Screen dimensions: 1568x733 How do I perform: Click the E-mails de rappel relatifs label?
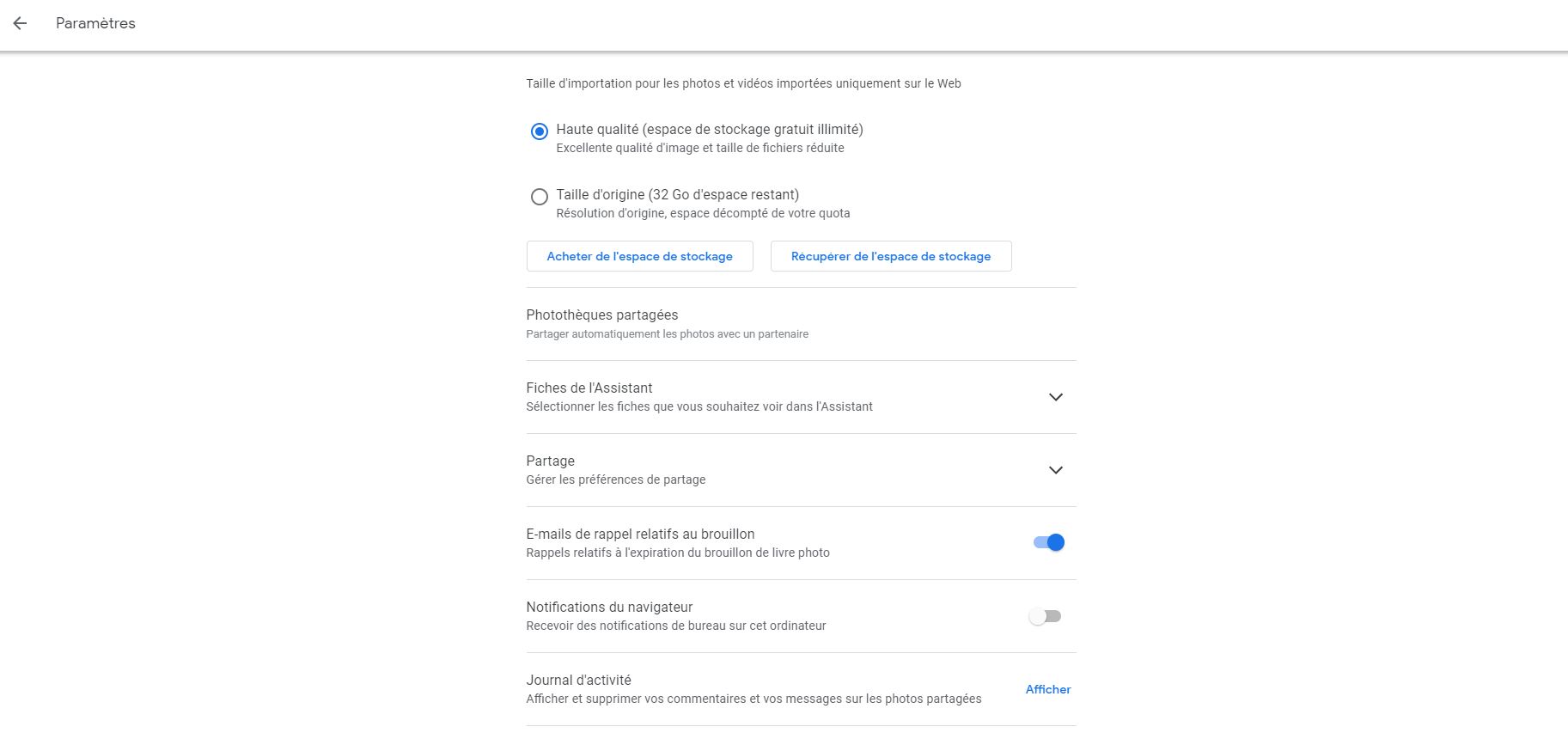pyautogui.click(x=640, y=534)
